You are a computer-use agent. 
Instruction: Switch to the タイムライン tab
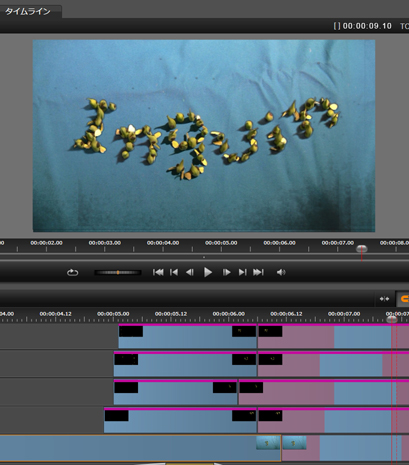(x=28, y=12)
